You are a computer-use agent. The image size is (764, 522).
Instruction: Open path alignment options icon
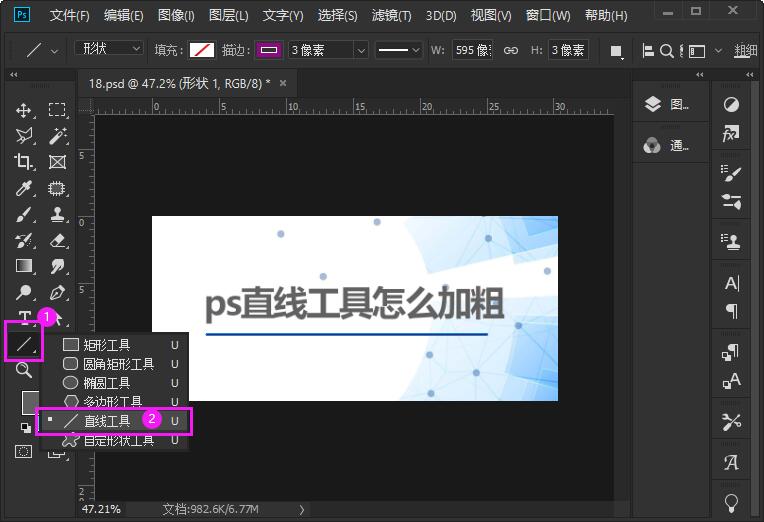(648, 51)
